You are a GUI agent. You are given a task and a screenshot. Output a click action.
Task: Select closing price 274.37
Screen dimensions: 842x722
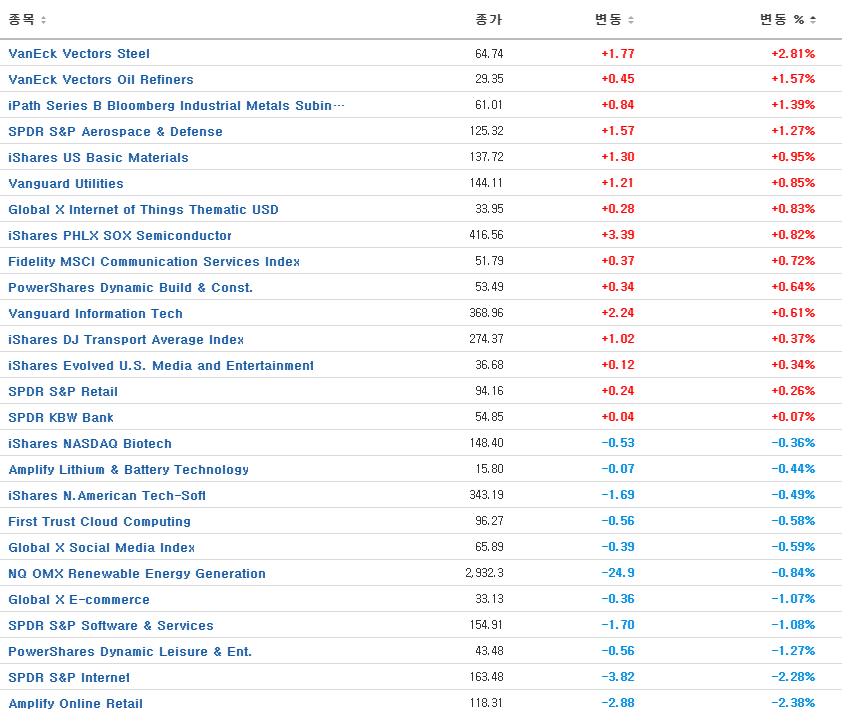coord(487,340)
